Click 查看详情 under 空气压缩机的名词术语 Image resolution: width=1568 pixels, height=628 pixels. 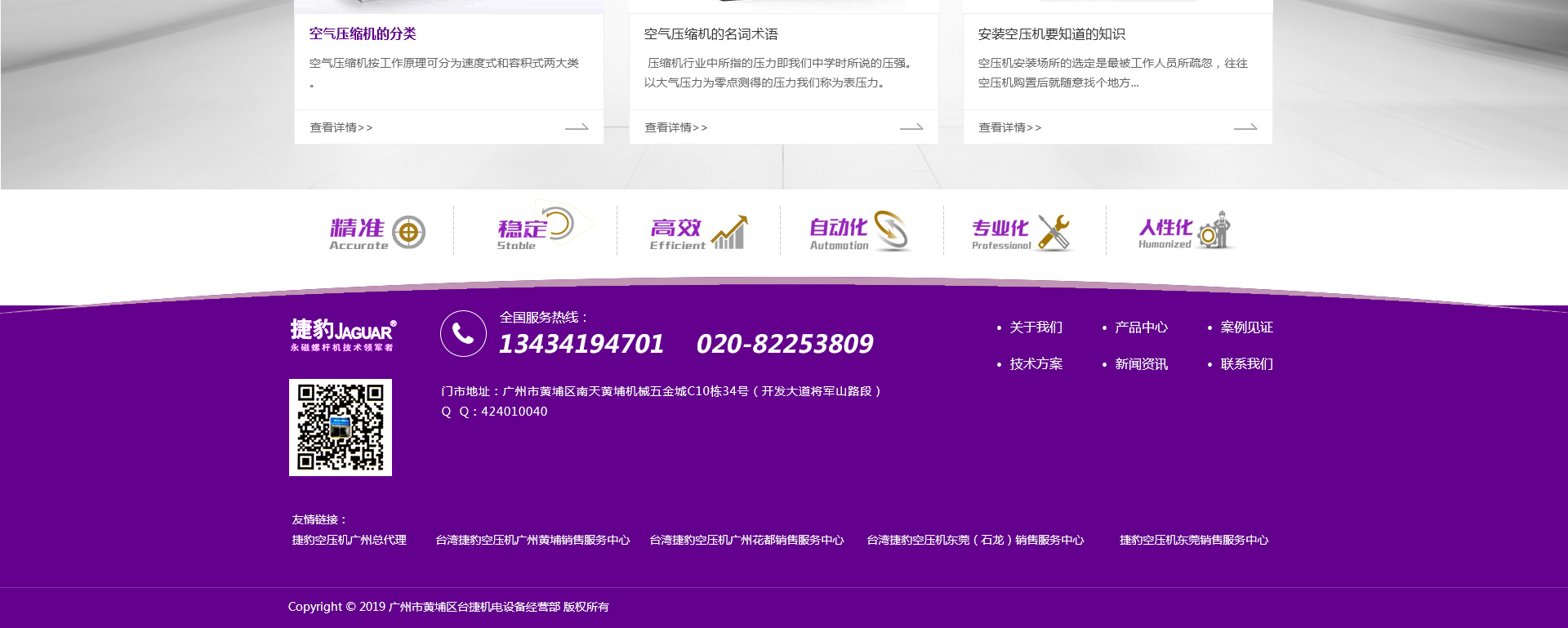click(x=675, y=127)
